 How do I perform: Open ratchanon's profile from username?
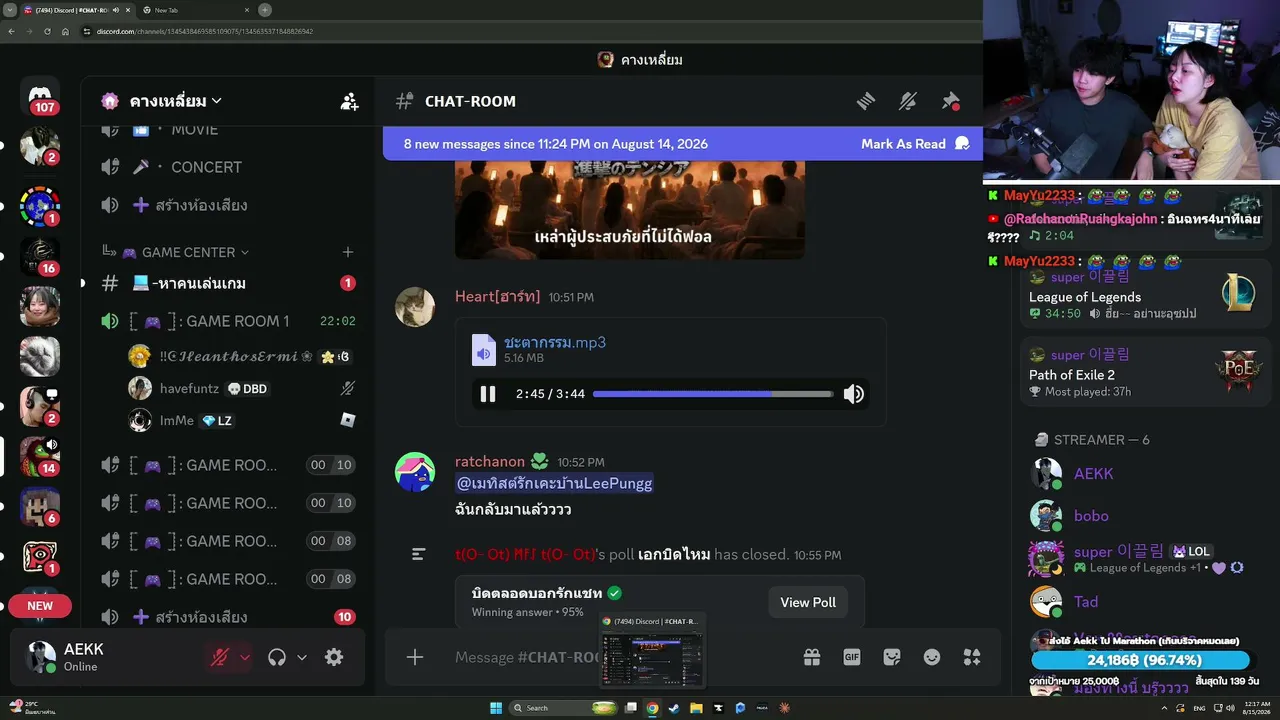[x=490, y=461]
